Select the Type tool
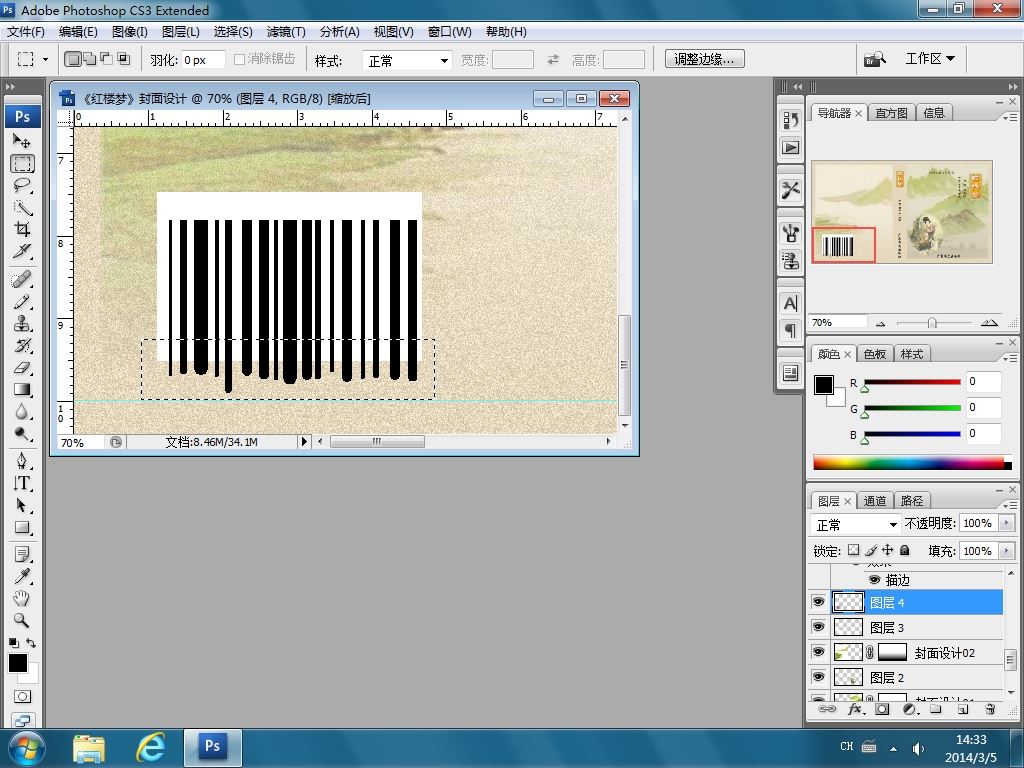Viewport: 1024px width, 768px height. (x=22, y=483)
